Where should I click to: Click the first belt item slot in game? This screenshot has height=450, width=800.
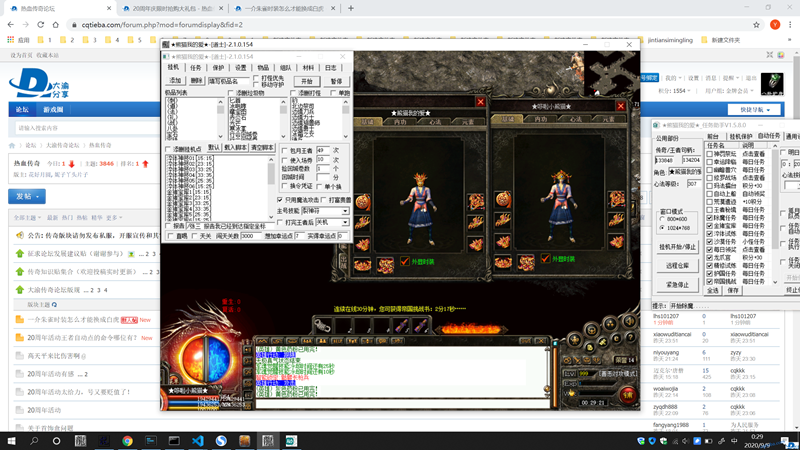[322, 325]
